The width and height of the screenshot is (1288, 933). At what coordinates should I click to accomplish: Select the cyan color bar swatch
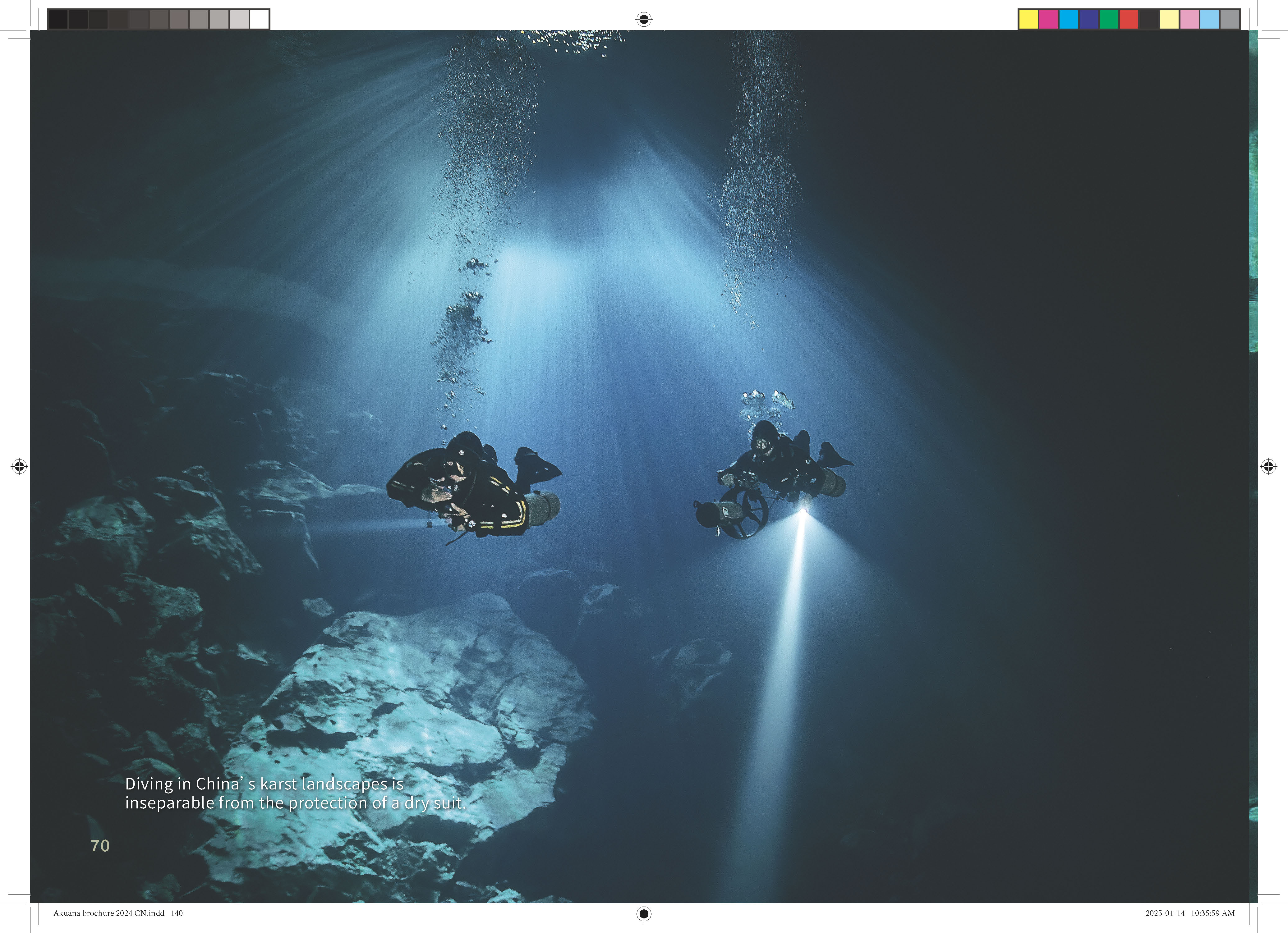point(1068,19)
